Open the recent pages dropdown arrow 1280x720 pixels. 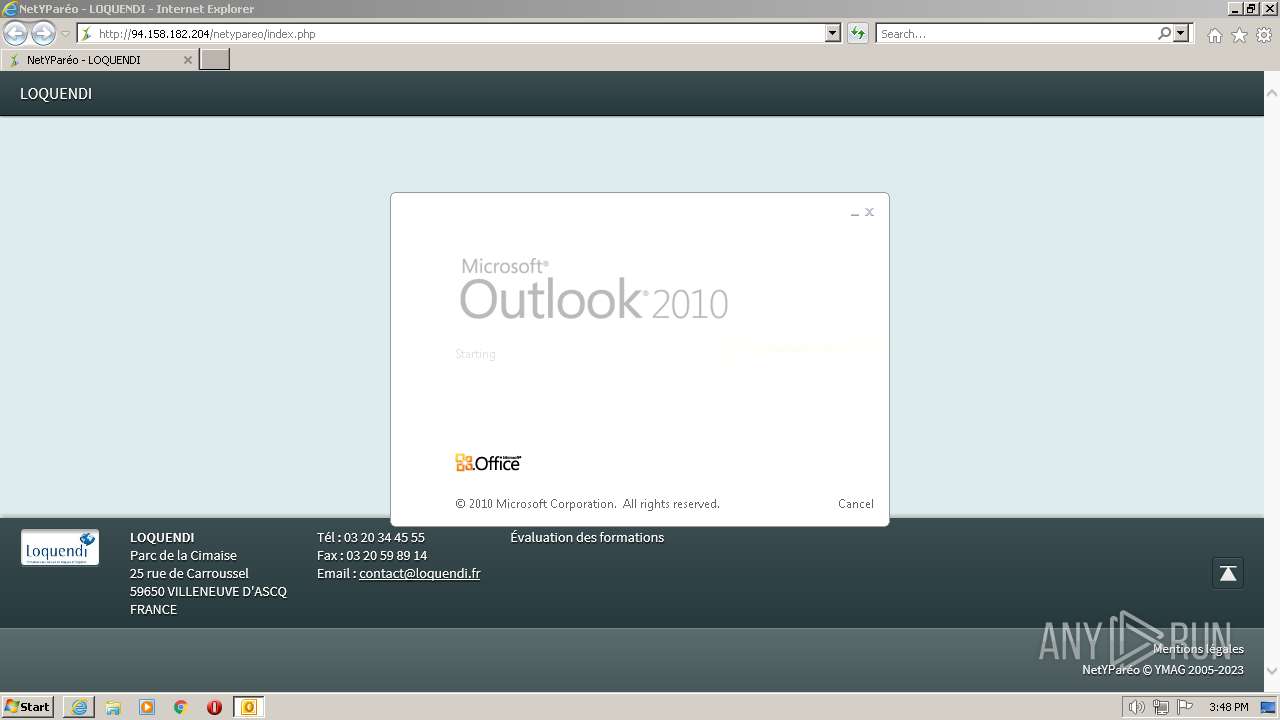coord(66,34)
